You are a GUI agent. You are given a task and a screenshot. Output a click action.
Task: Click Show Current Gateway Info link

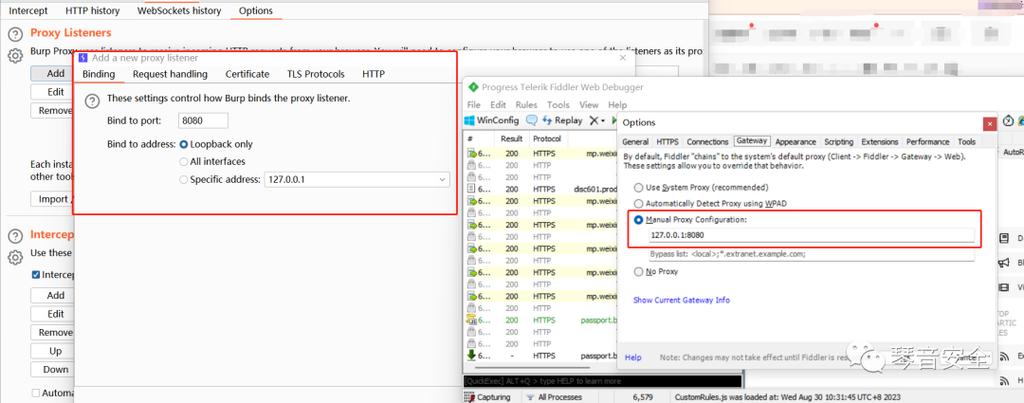pos(681,300)
